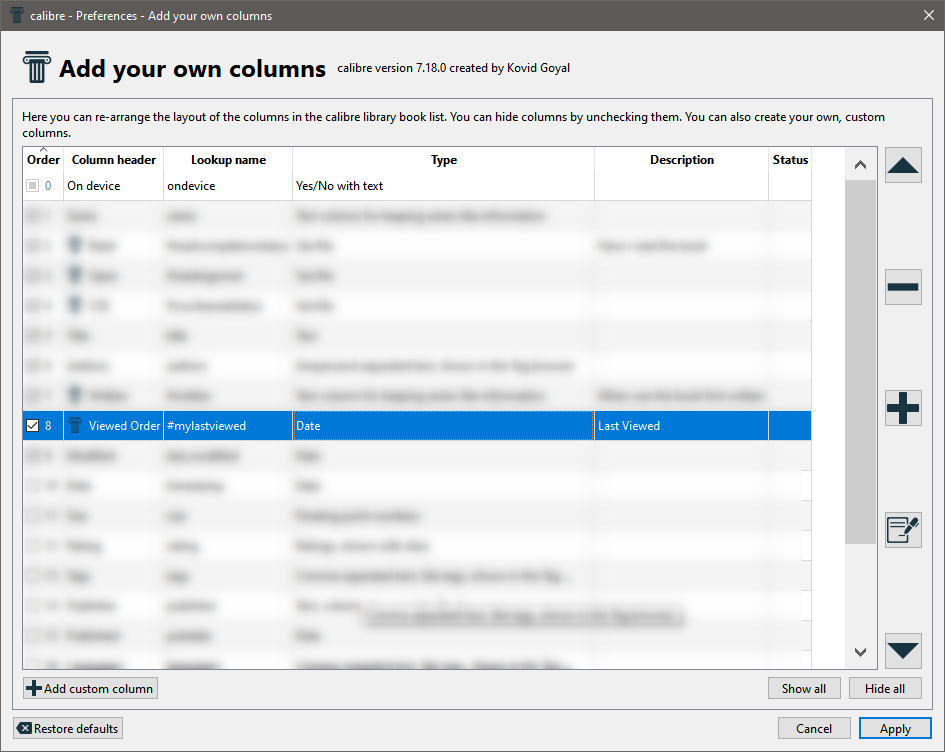
Task: Uncheck the Viewed Order column checkbox
Action: click(33, 425)
